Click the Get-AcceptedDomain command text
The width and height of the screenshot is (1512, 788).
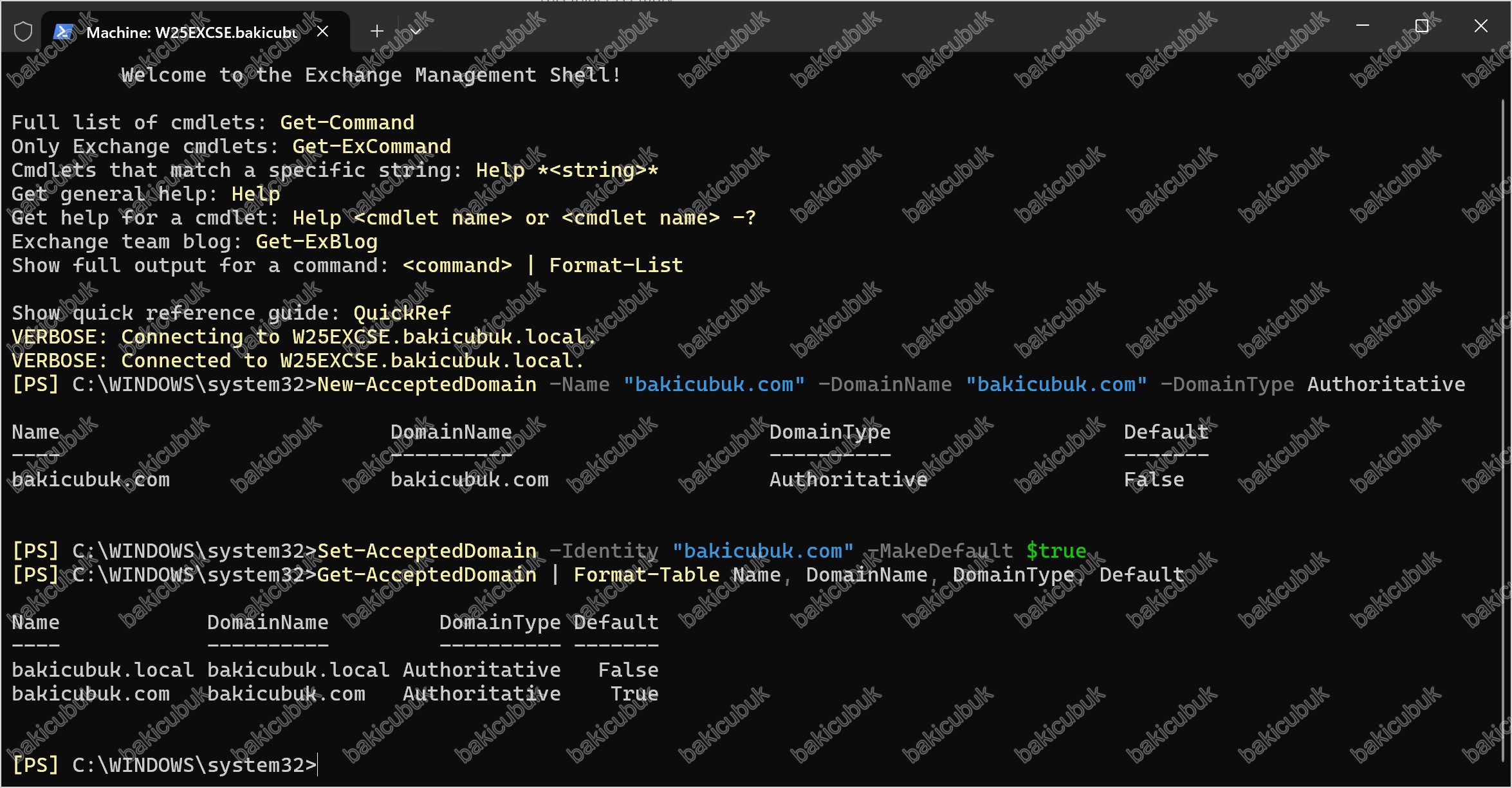click(x=427, y=575)
